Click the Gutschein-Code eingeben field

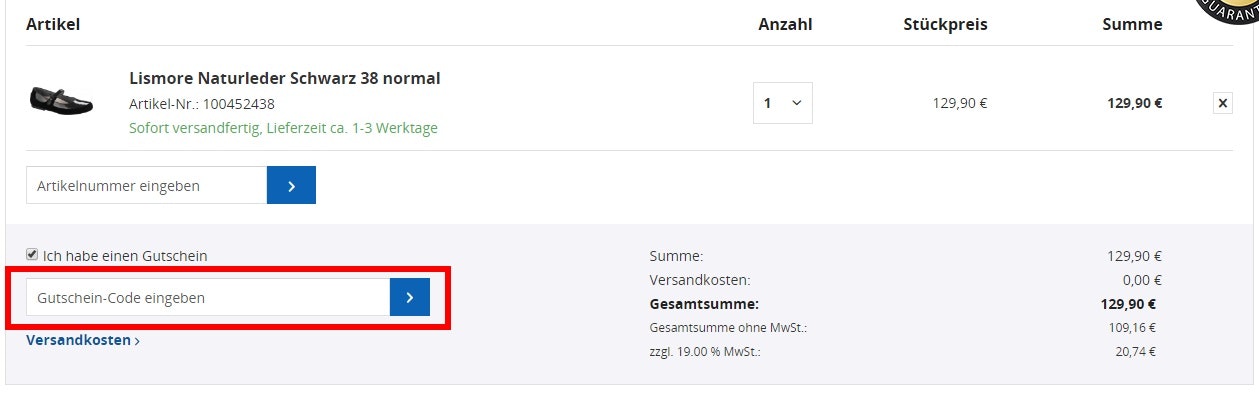pyautogui.click(x=208, y=297)
